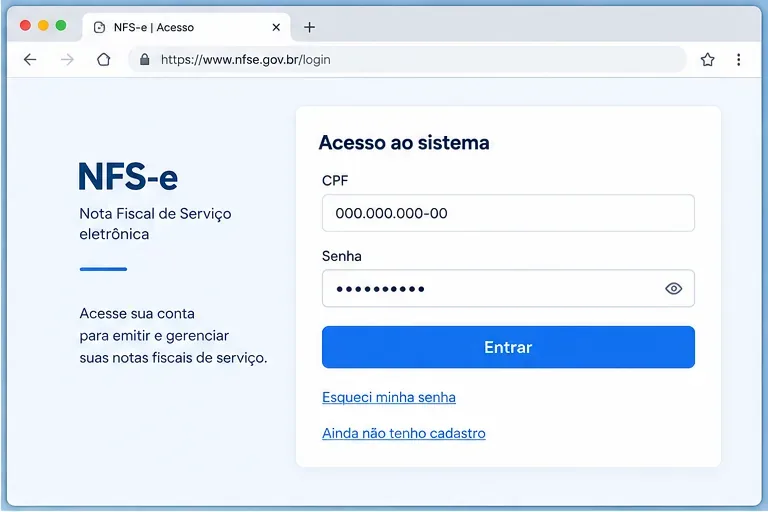Click the yellow minimize window button
The image size is (768, 512).
click(43, 25)
